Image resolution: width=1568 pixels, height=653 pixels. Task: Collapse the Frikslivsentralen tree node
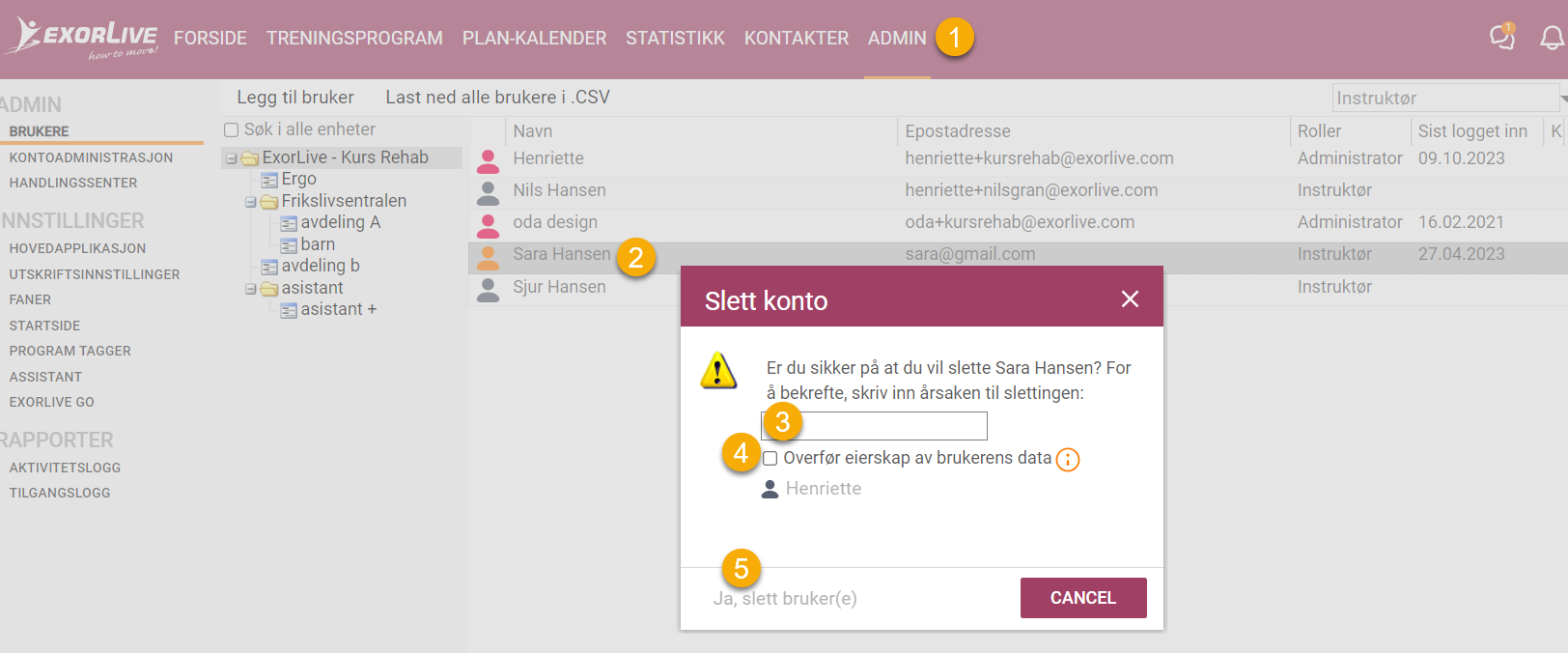pos(251,202)
